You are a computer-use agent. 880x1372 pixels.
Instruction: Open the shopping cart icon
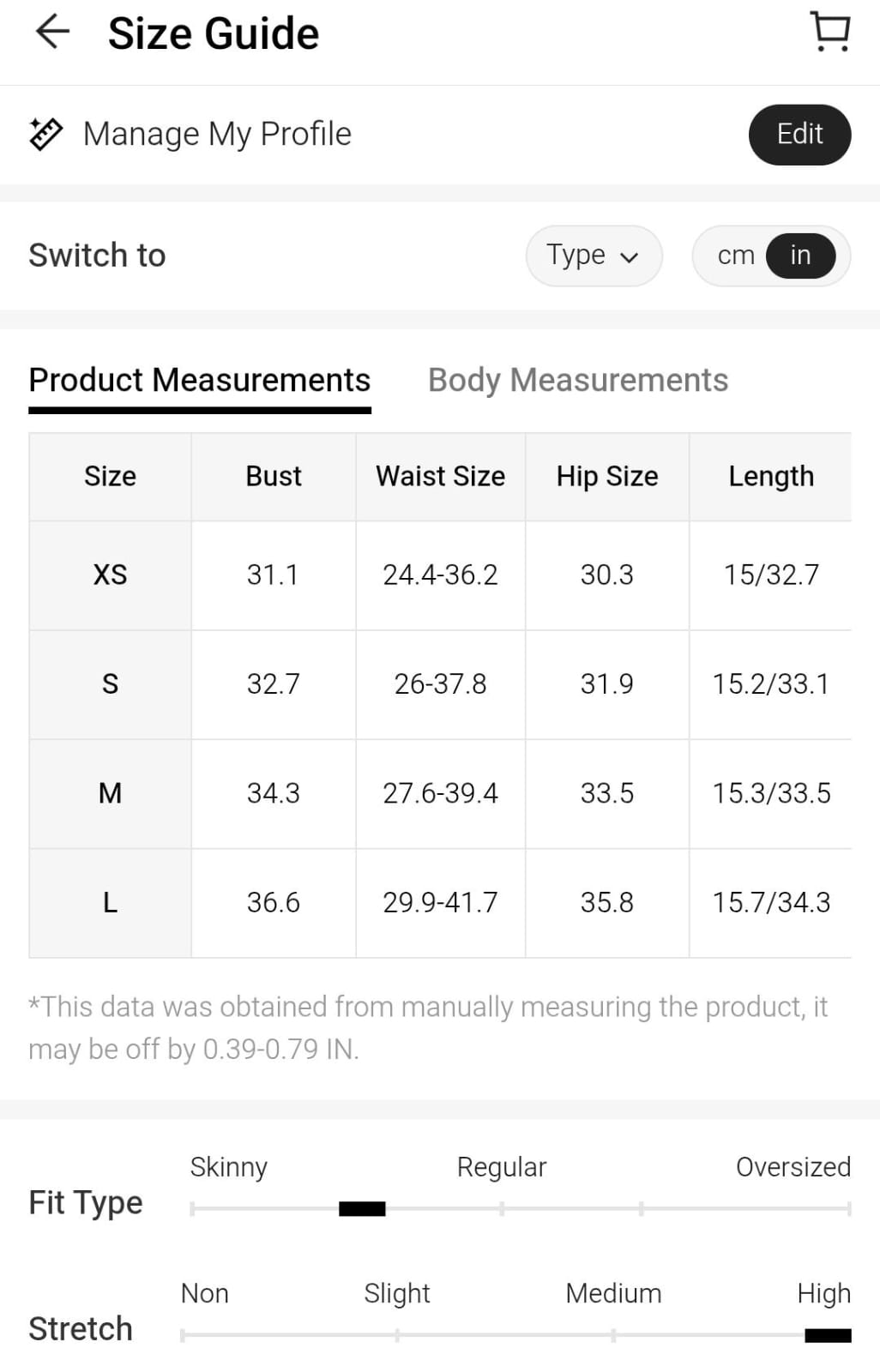(830, 32)
